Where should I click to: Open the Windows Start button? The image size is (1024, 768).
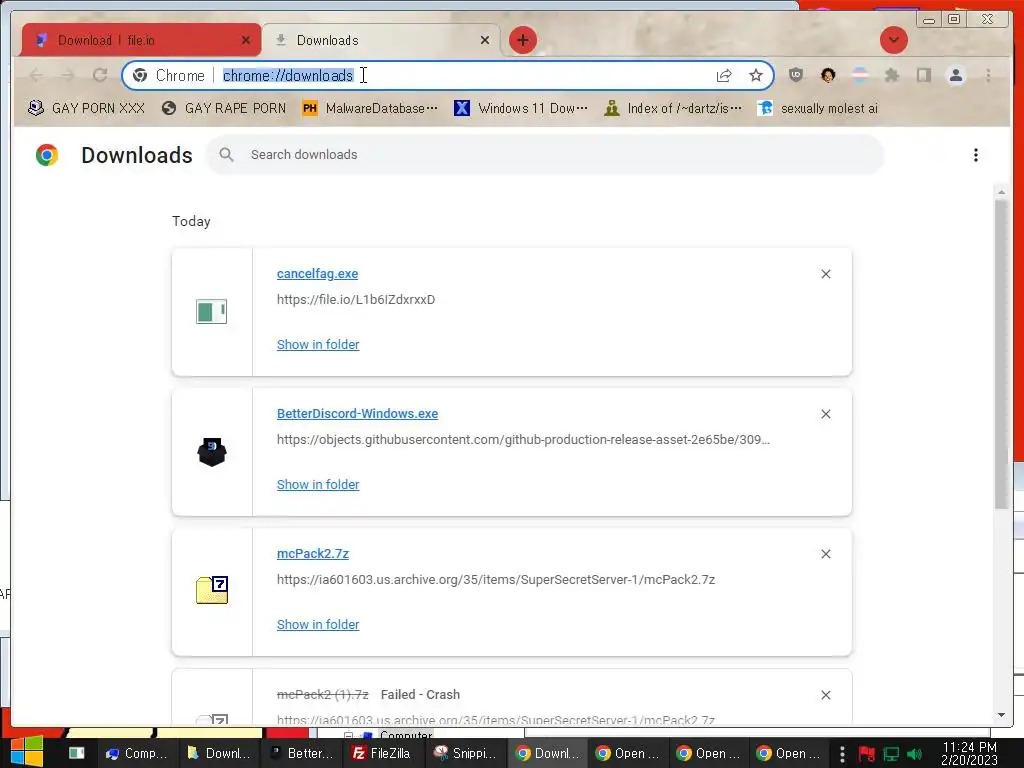click(27, 752)
